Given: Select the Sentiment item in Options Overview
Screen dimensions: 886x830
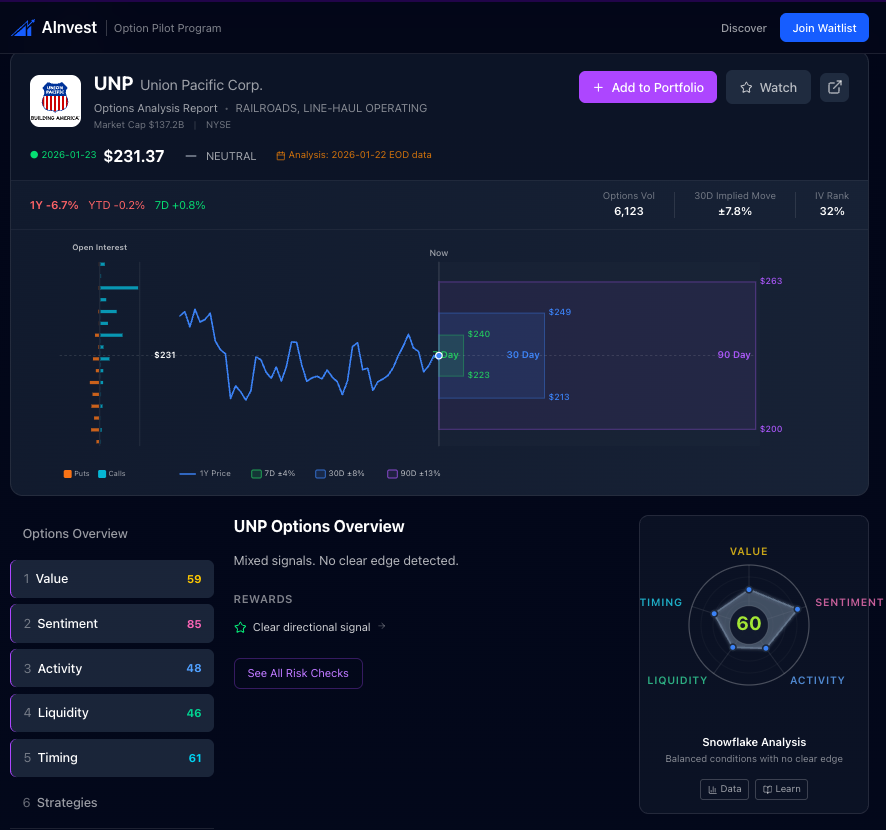Looking at the screenshot, I should coord(111,623).
